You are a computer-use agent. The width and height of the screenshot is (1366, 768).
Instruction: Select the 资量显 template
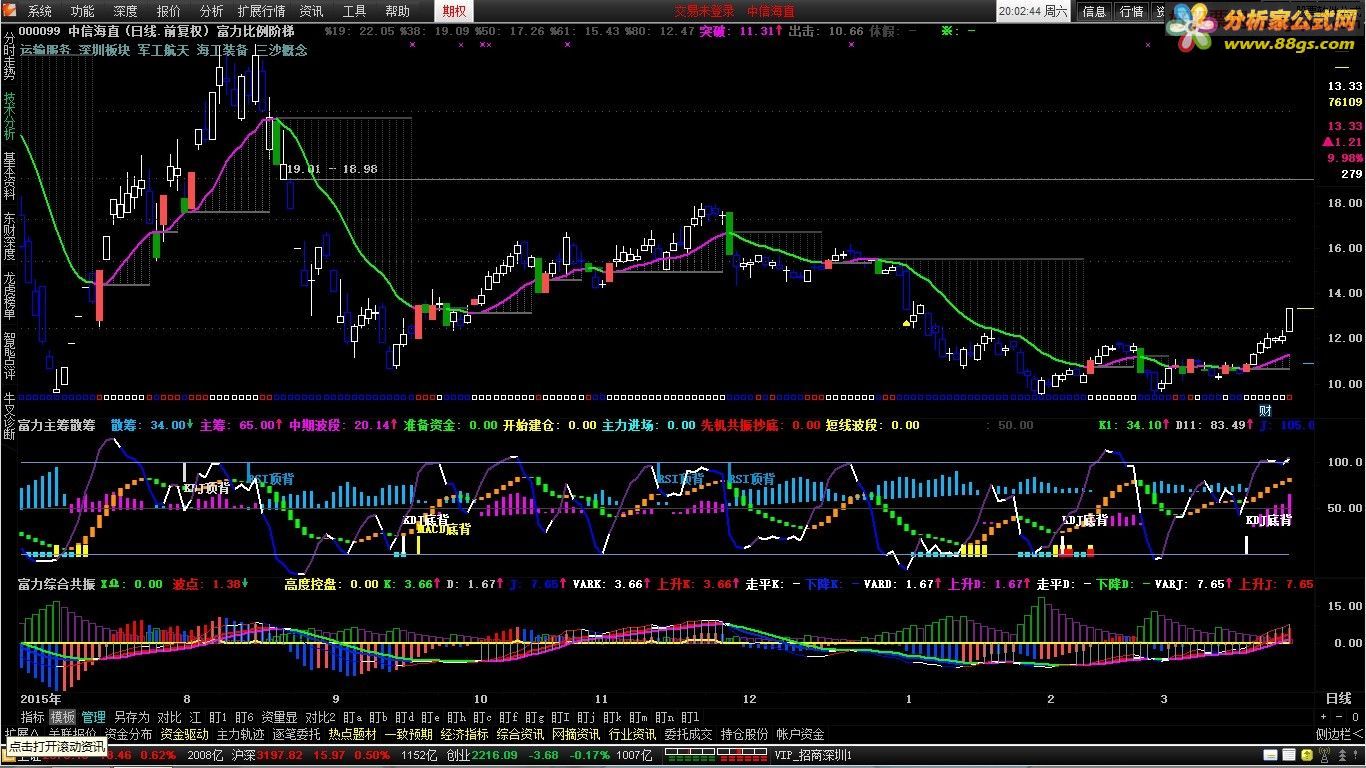(x=279, y=717)
